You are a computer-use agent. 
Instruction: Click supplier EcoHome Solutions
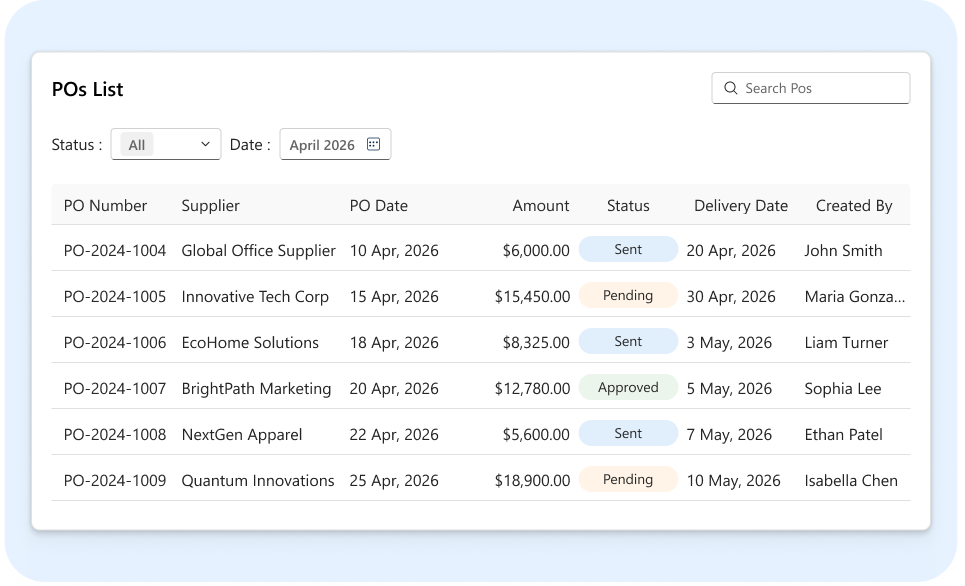pos(250,343)
